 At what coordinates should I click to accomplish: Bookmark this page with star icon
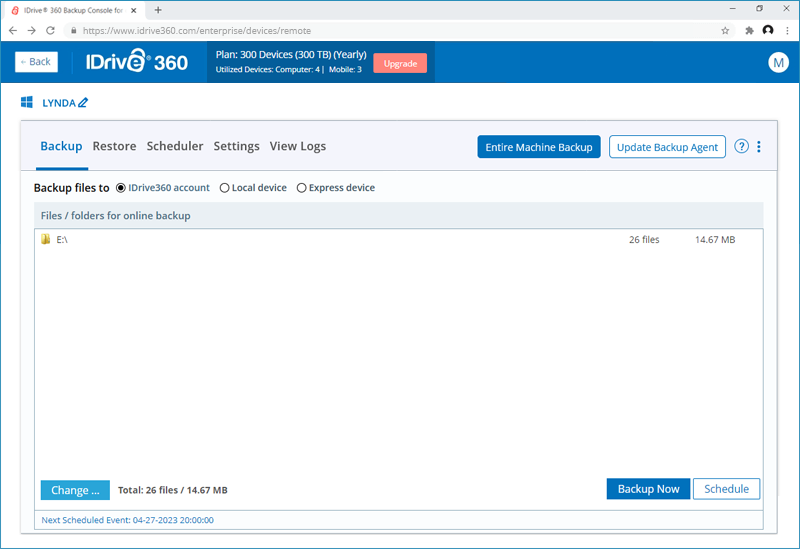pos(725,31)
